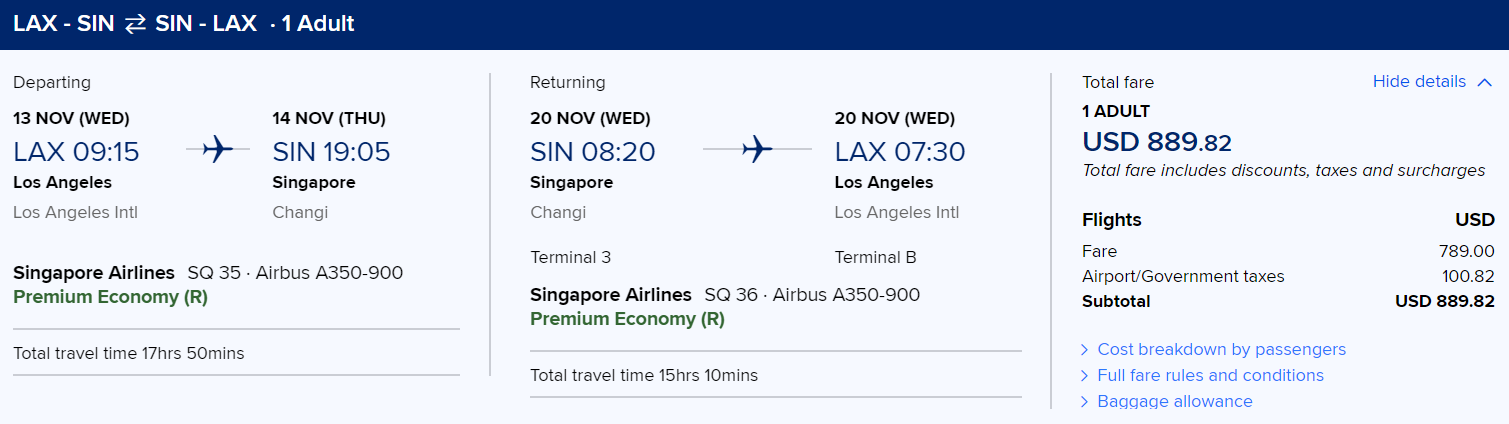Click the departing flight airplane icon
Screen dimensions: 1509x424
(217, 150)
